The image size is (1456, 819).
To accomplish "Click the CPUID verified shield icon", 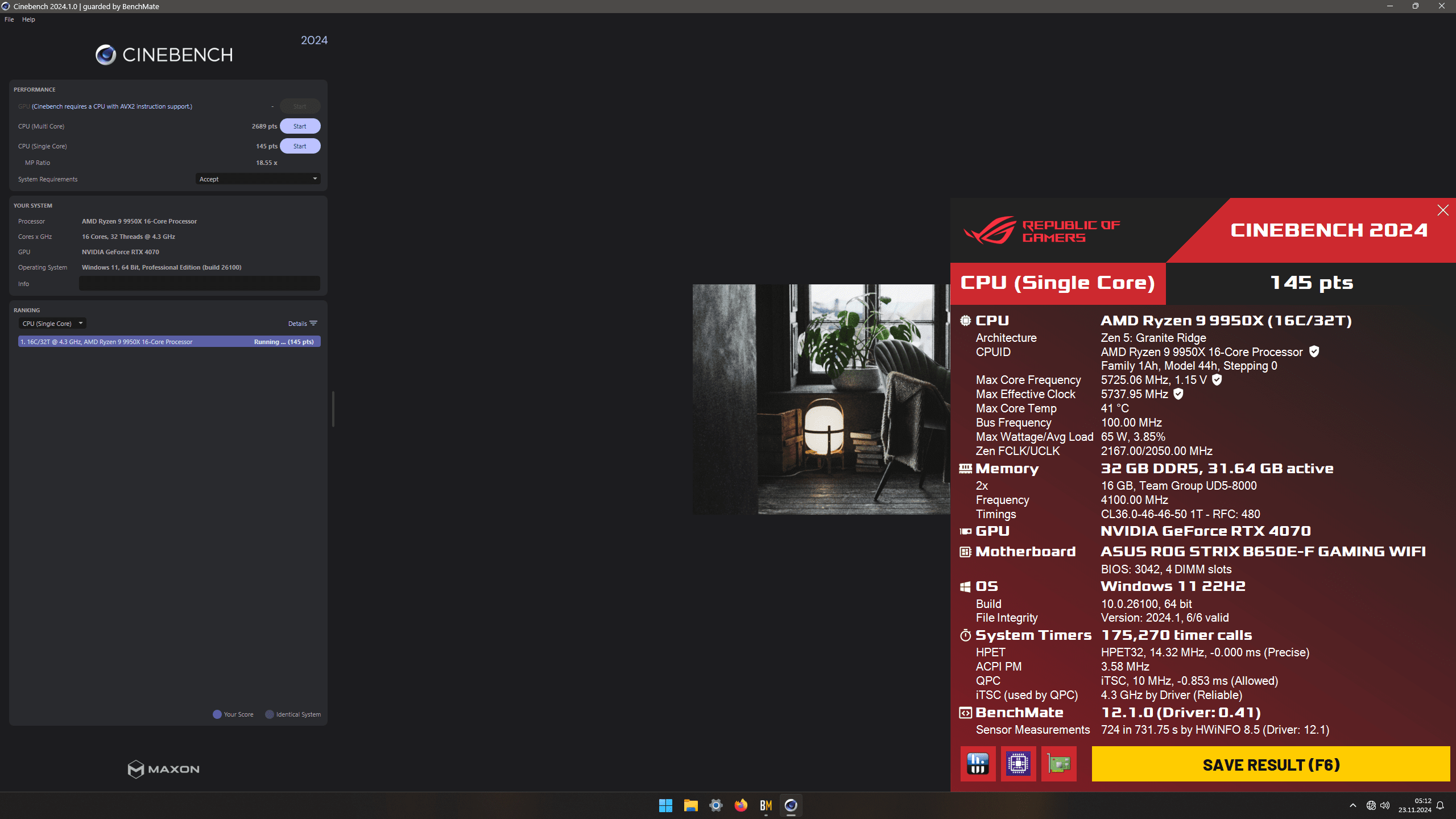I will pyautogui.click(x=1314, y=352).
